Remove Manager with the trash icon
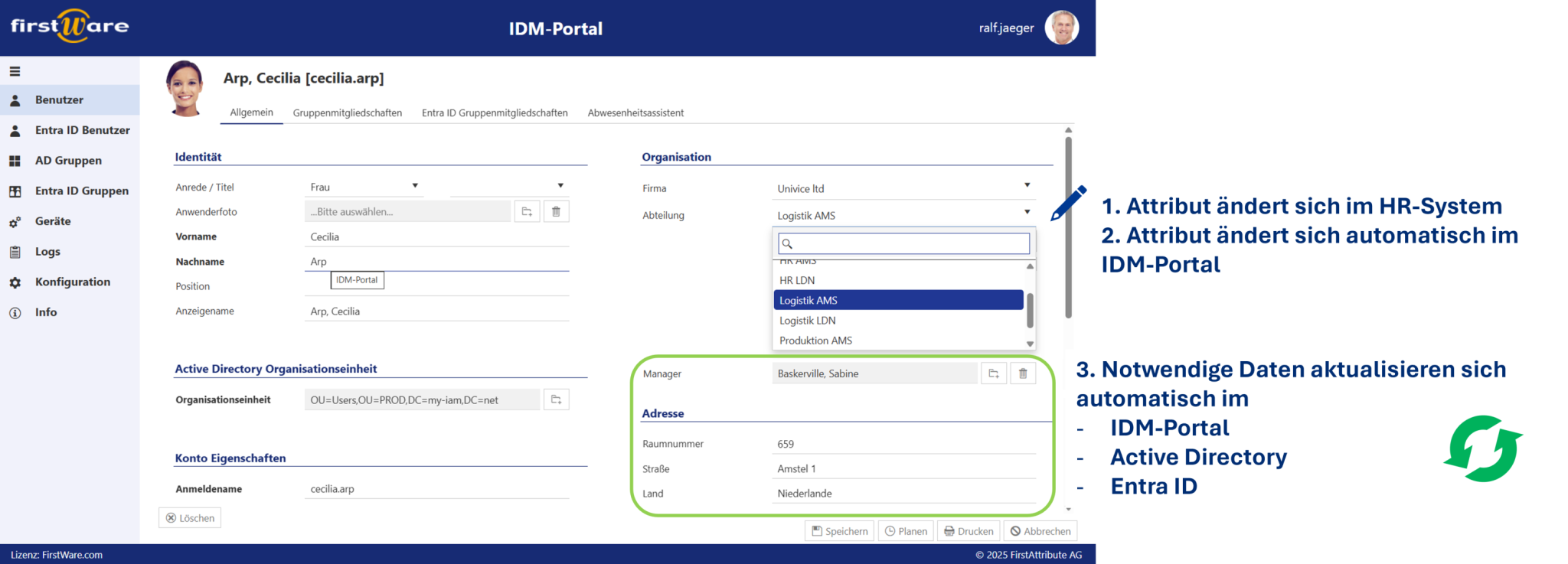Image resolution: width=1568 pixels, height=564 pixels. coord(1023,373)
